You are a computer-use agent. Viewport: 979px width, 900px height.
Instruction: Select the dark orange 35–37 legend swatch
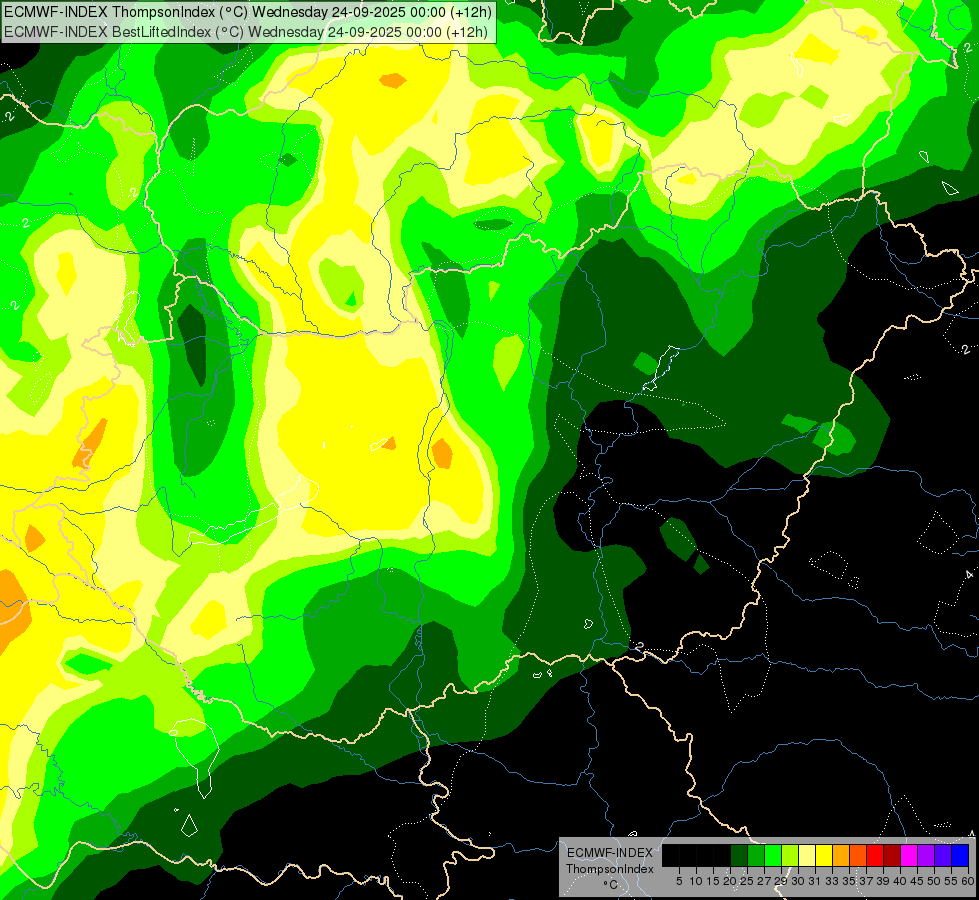858,855
